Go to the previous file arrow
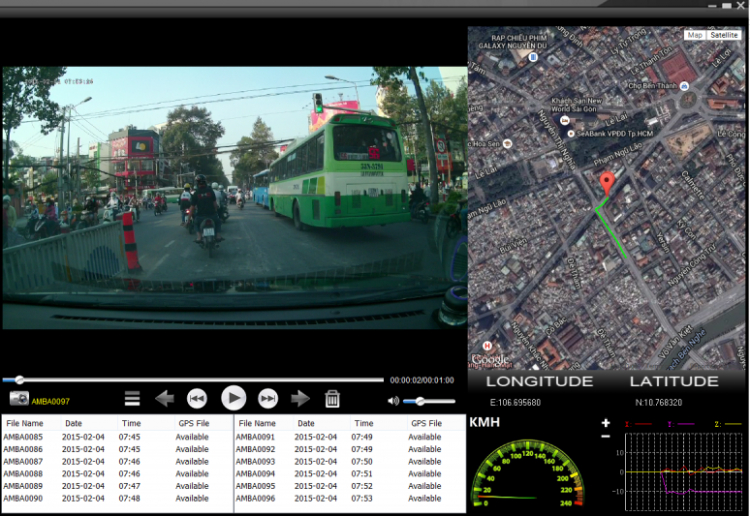The width and height of the screenshot is (750, 516). pyautogui.click(x=165, y=398)
